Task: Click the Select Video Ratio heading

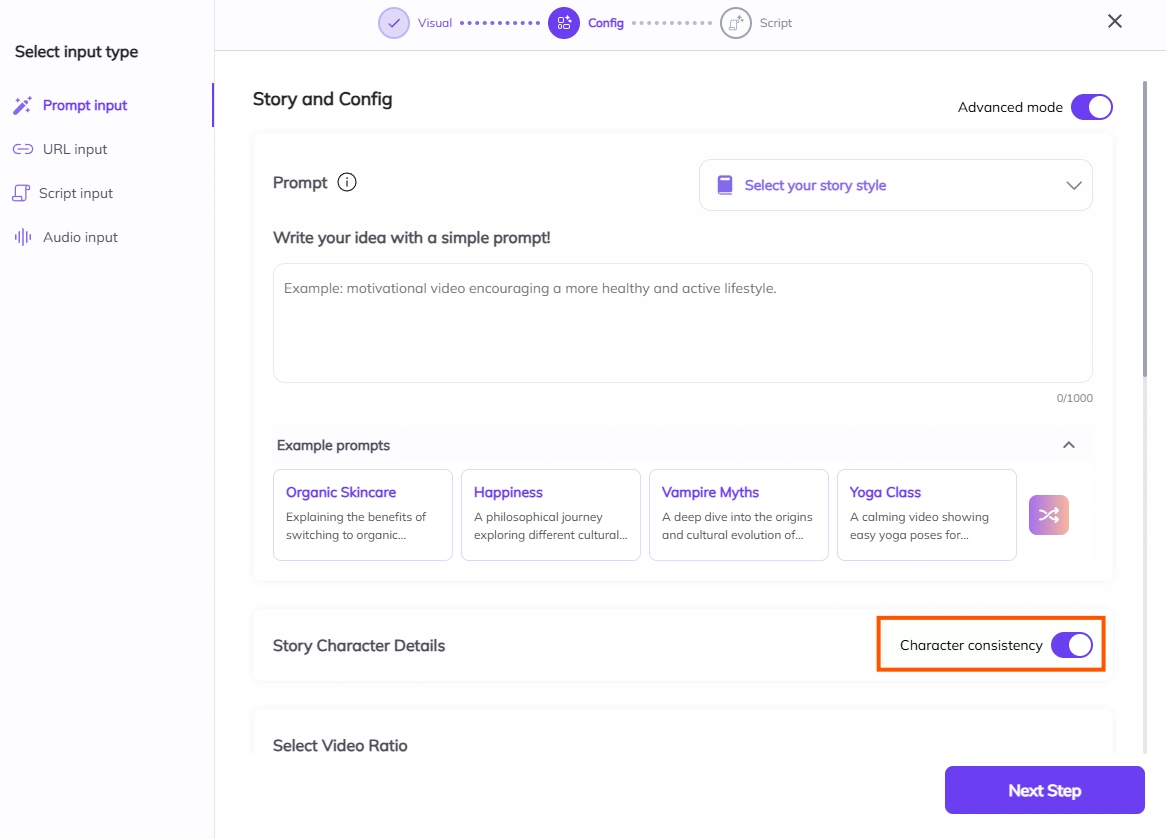Action: click(340, 745)
